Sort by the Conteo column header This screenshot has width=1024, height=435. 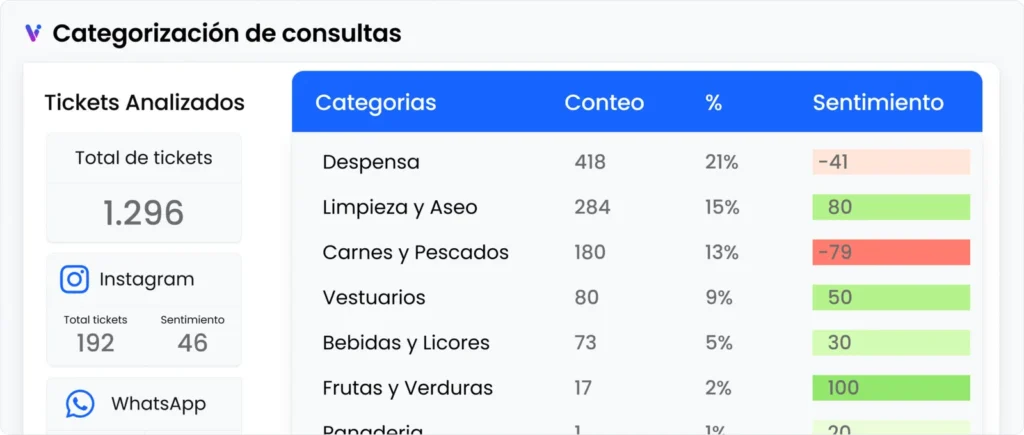click(604, 102)
